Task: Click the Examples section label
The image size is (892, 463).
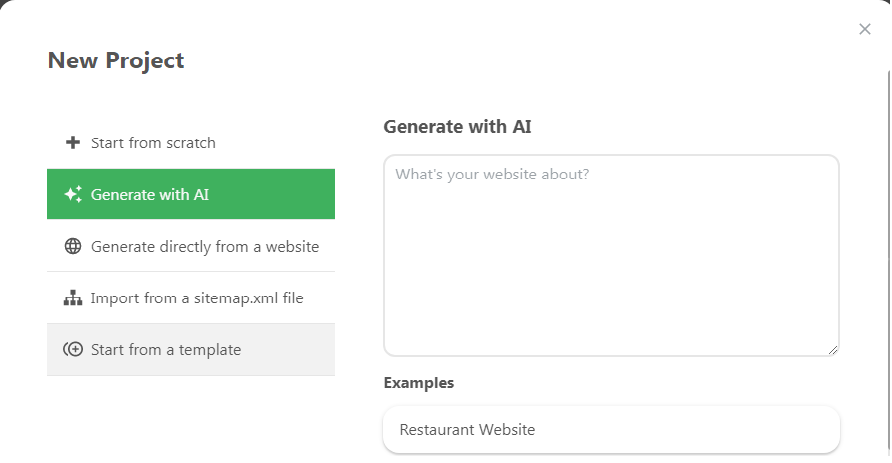Action: (x=418, y=383)
